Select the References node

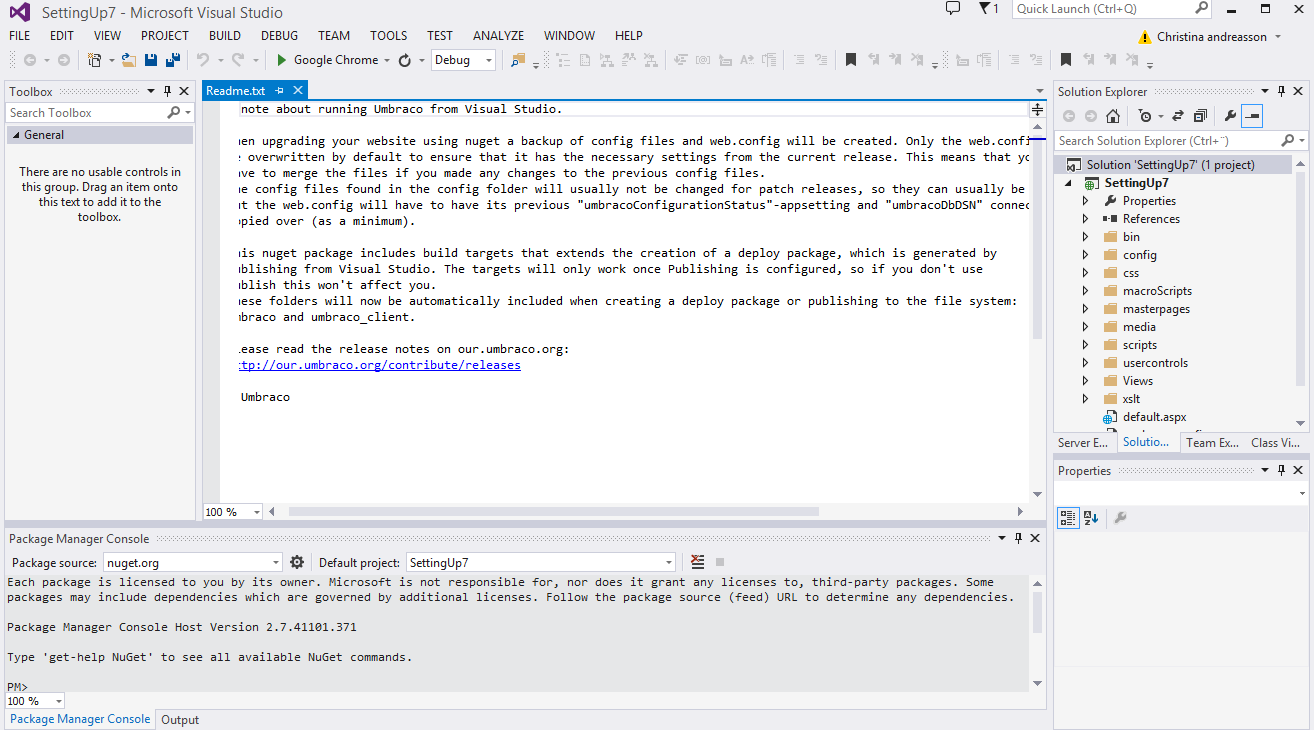coord(1151,219)
